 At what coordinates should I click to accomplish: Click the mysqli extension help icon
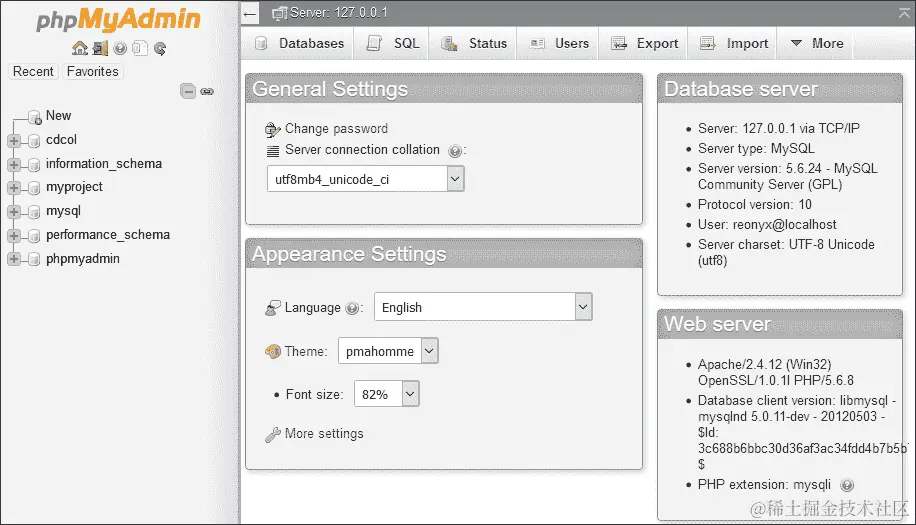pyautogui.click(x=847, y=484)
